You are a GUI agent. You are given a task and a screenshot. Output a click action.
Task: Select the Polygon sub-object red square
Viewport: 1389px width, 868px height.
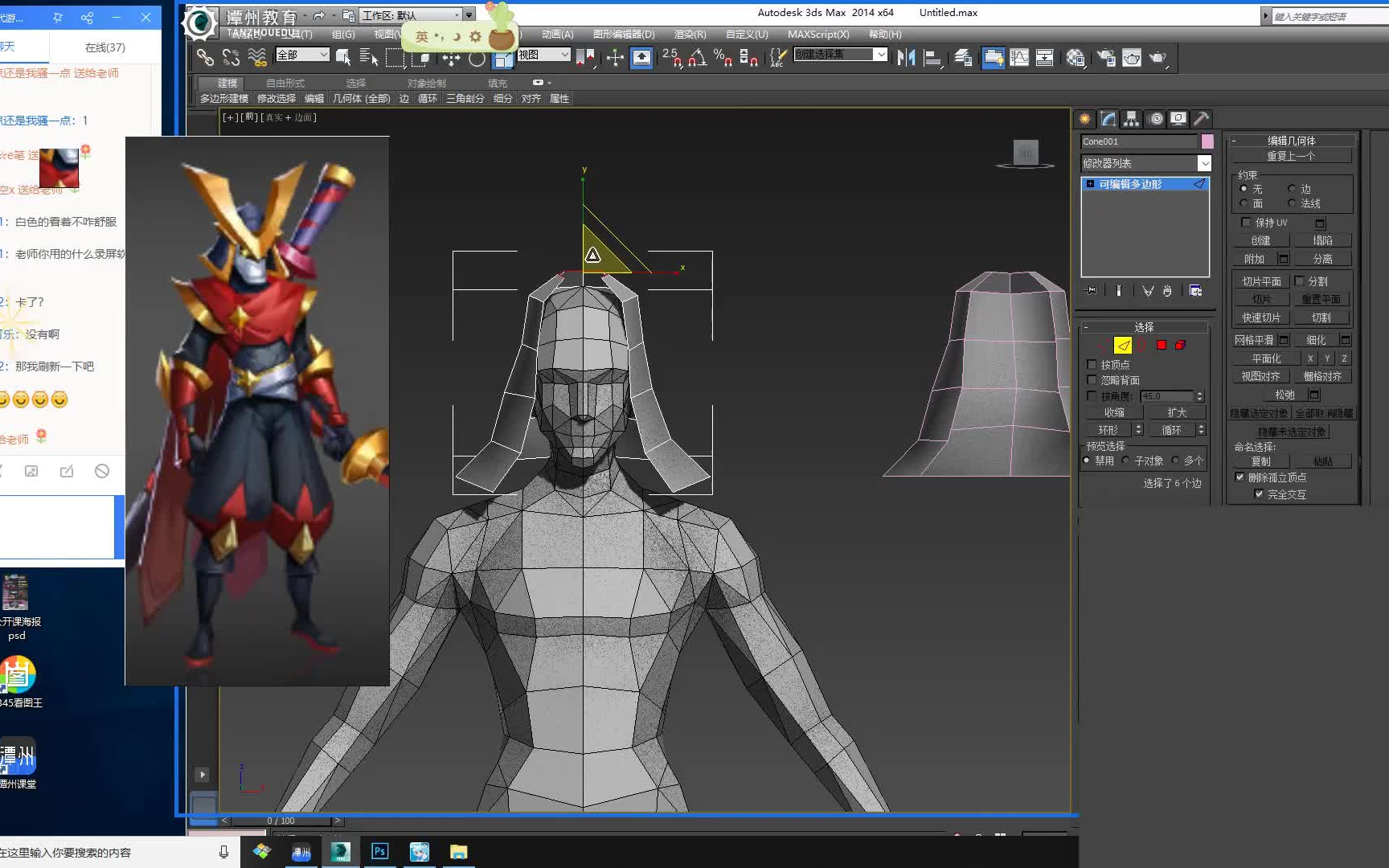click(1162, 345)
